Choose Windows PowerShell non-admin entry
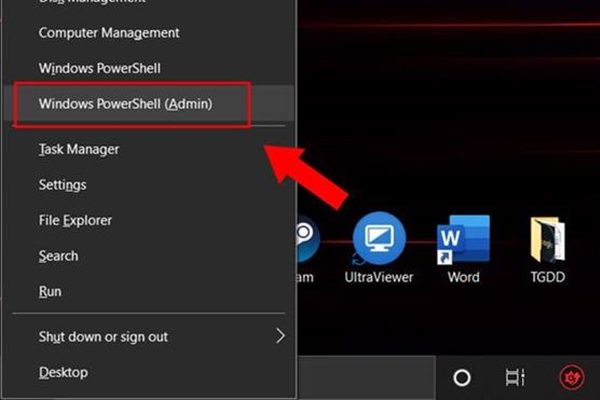 (99, 68)
